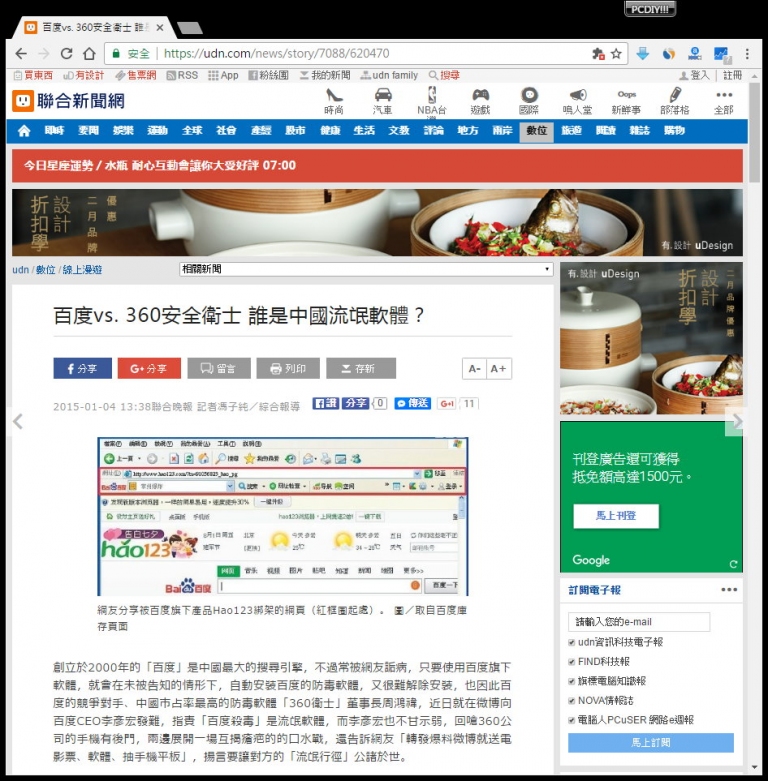The width and height of the screenshot is (768, 781).
Task: Open the 訂閱電子報 three-dot options
Action: coord(729,590)
